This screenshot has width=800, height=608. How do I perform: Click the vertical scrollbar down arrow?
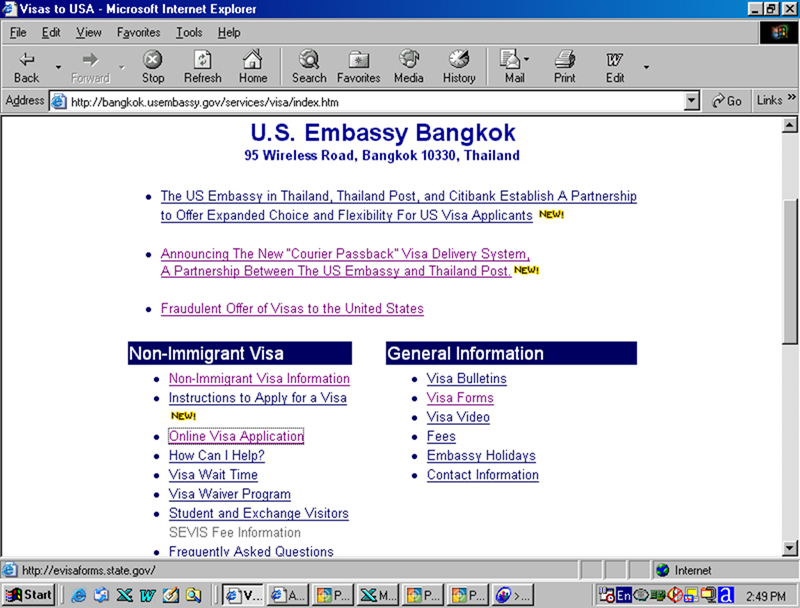(x=789, y=548)
